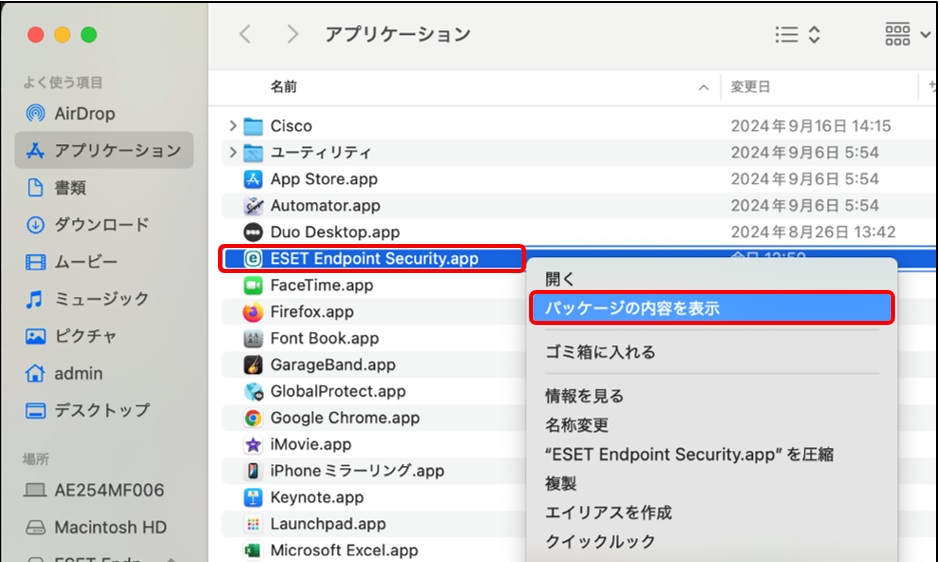939x562 pixels.
Task: Click the AE254MF006 computer icon
Action: coord(35,490)
